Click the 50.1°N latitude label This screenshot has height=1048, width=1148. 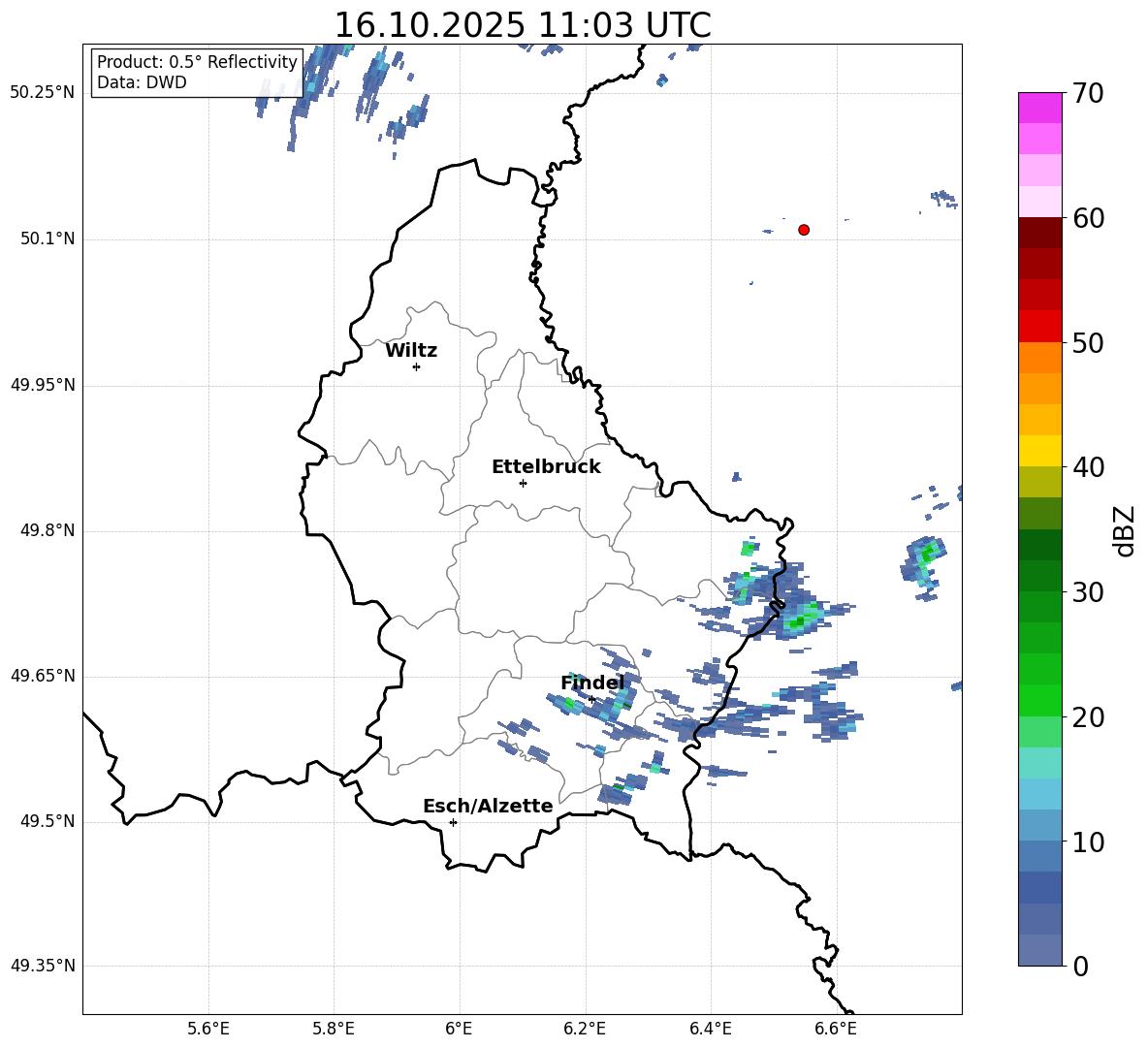[48, 239]
